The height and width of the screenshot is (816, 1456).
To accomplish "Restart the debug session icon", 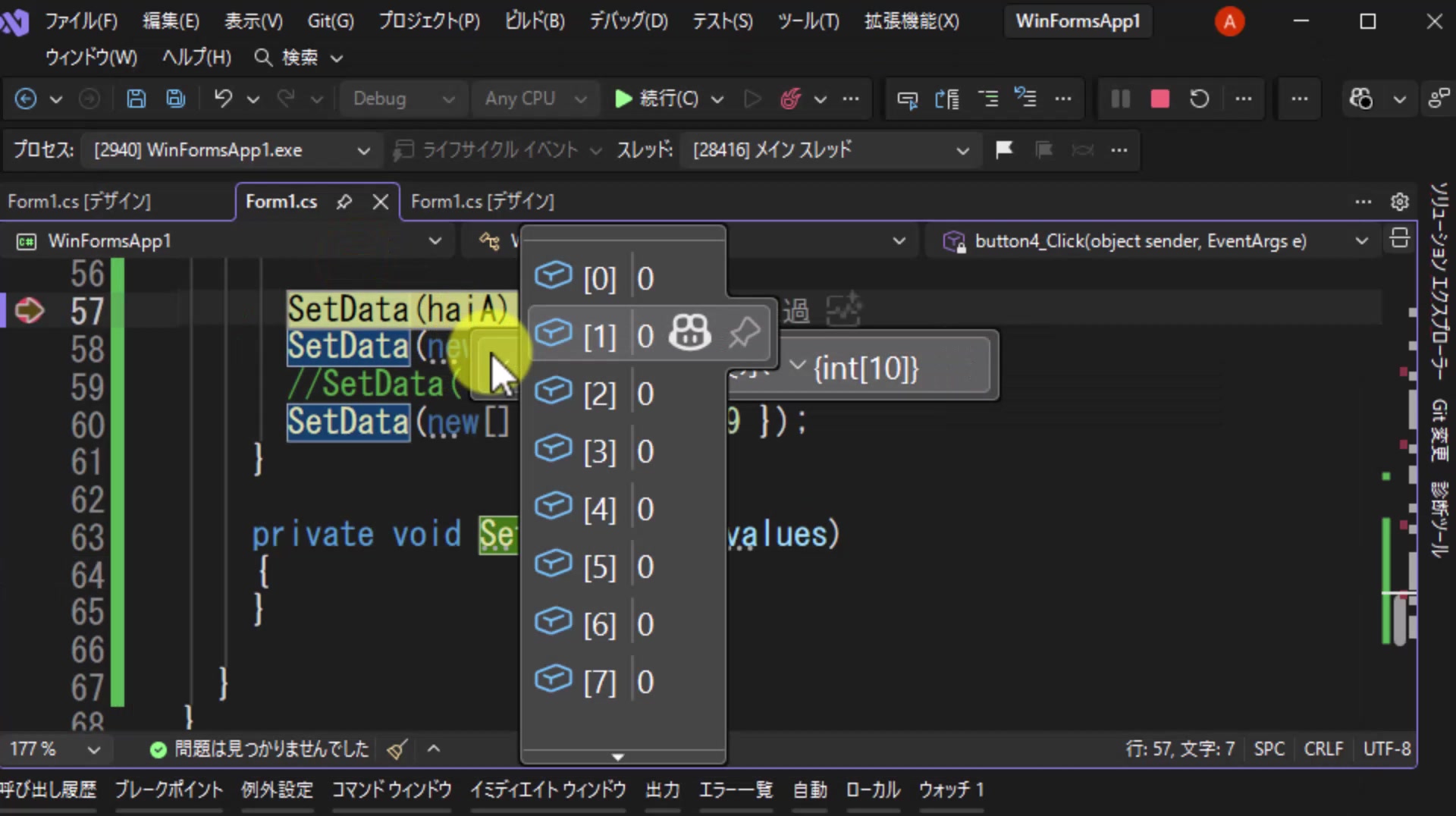I will coord(1199,99).
